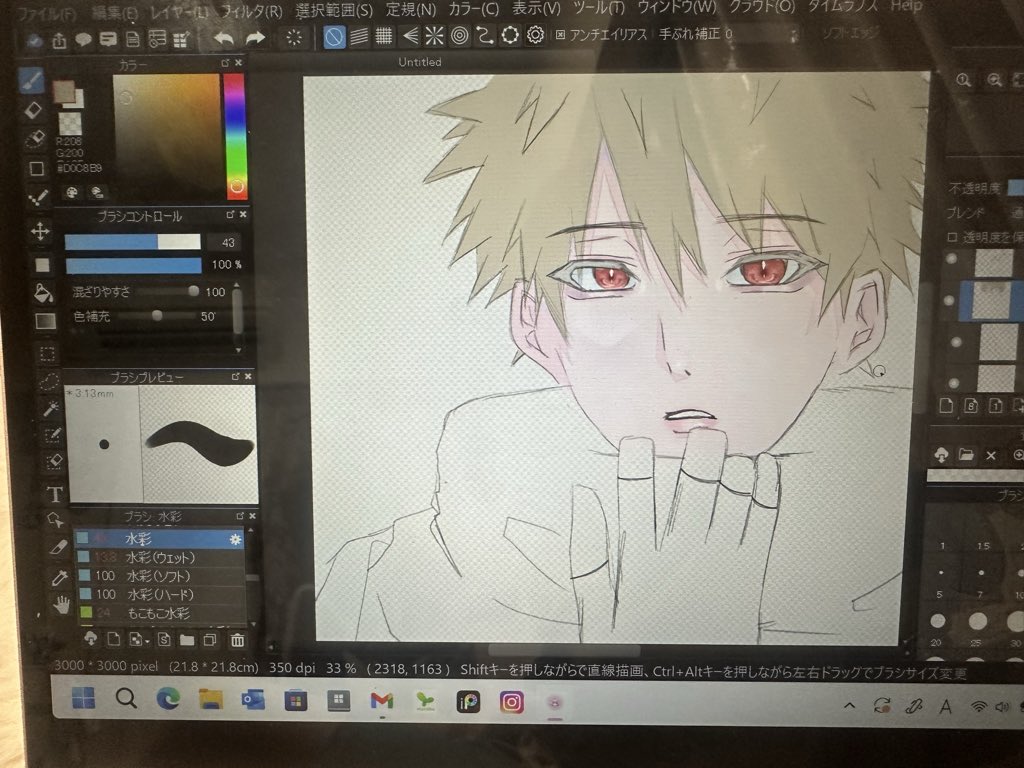Open the Help menu
The image size is (1024, 768).
(906, 6)
